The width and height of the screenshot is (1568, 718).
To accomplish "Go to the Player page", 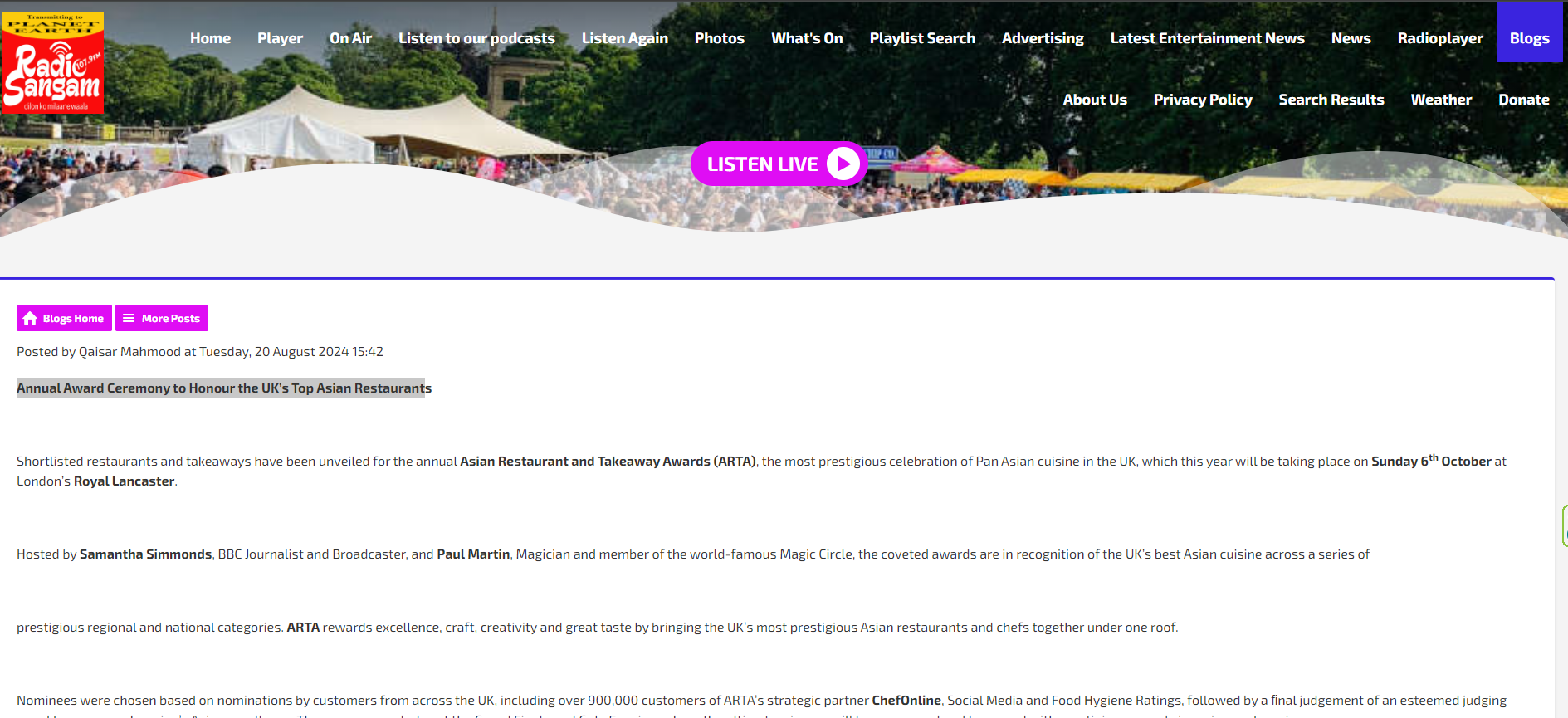I will tap(280, 38).
